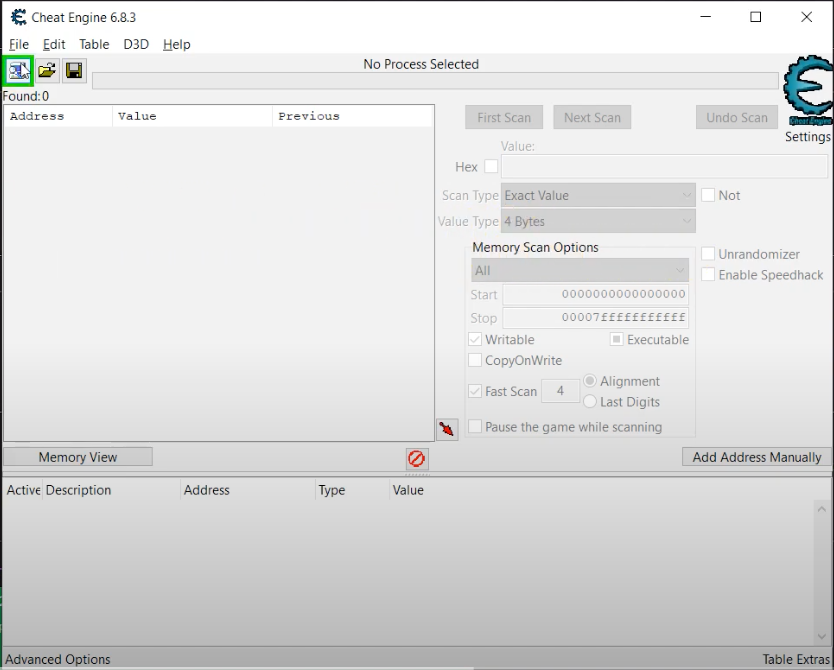Select the Last Digits radio button
The image size is (834, 670).
pos(590,401)
